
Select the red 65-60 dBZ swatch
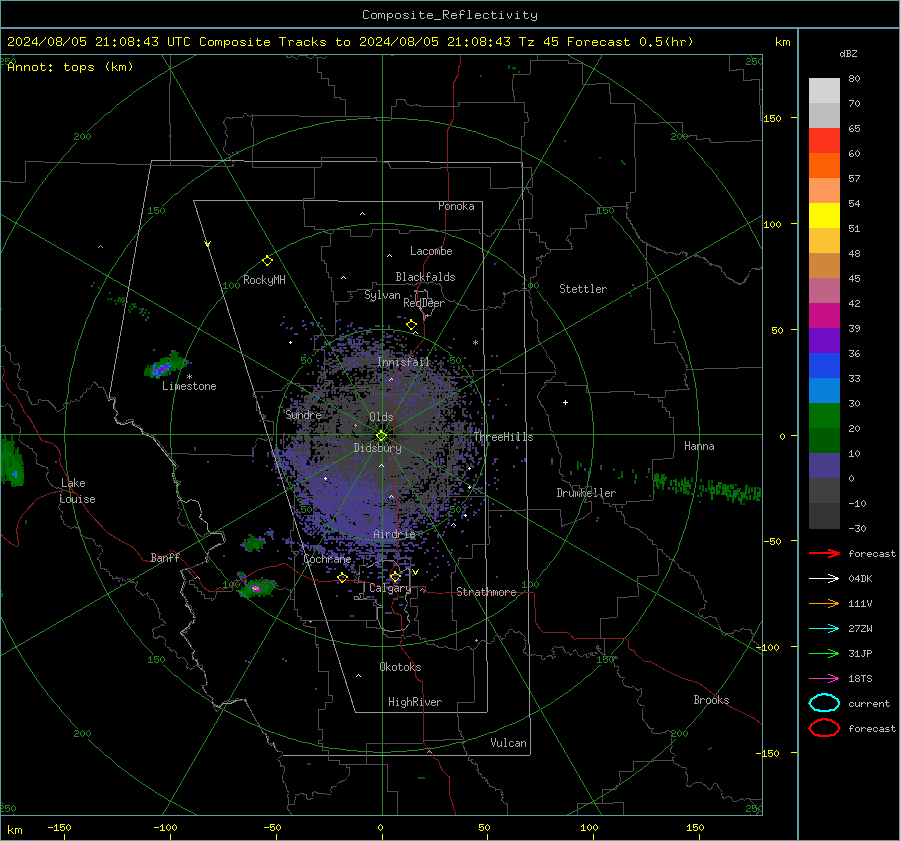tap(824, 141)
